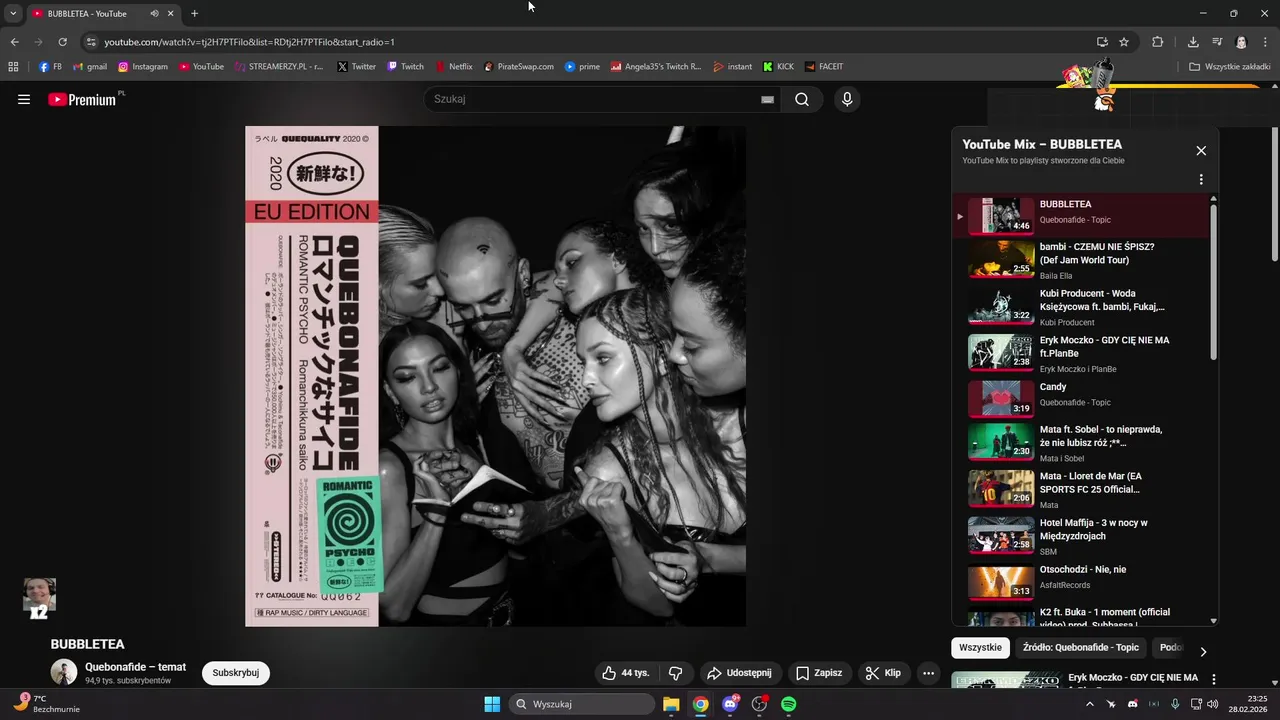
Task: Open the Netflix bookmark
Action: pyautogui.click(x=453, y=67)
